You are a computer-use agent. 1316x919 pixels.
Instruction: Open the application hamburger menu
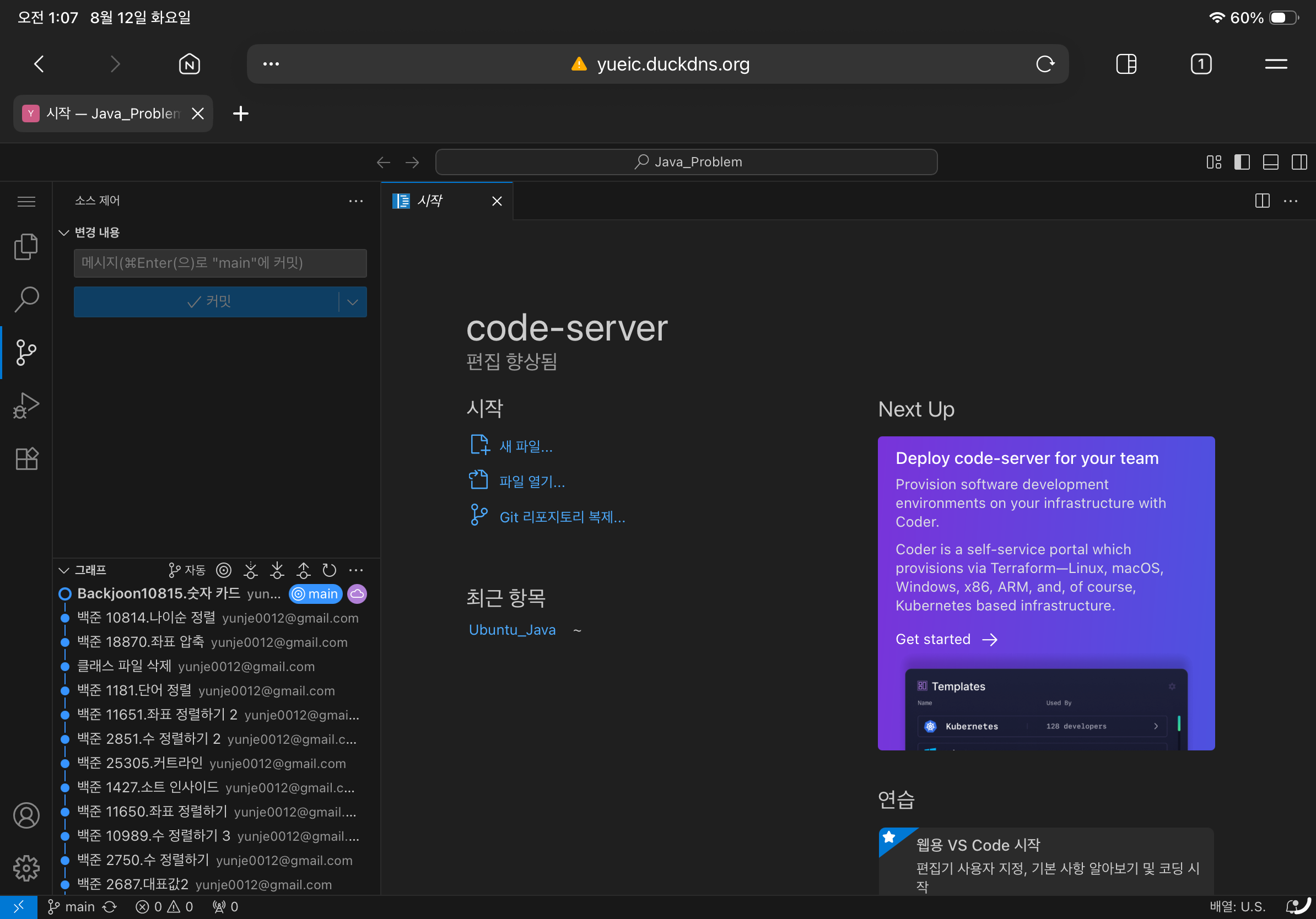(26, 202)
